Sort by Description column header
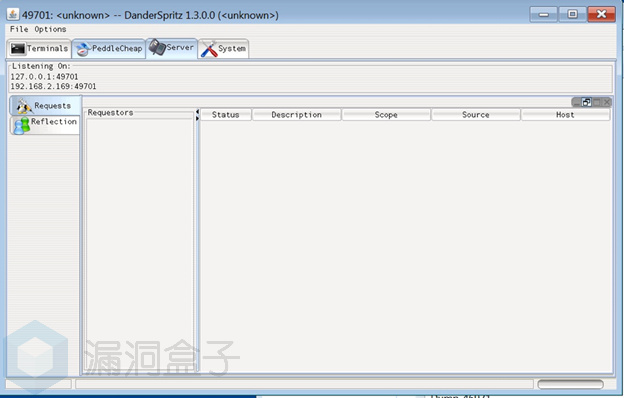Image resolution: width=624 pixels, height=398 pixels. [x=296, y=115]
